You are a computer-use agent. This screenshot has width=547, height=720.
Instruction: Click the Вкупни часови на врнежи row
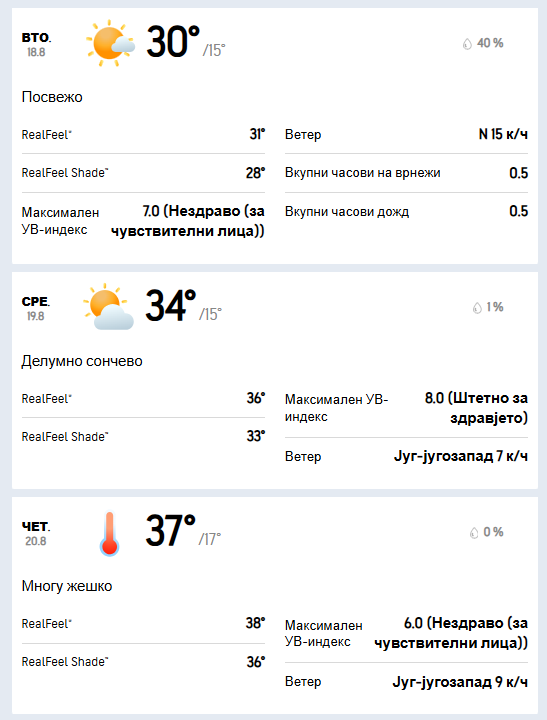coord(406,173)
